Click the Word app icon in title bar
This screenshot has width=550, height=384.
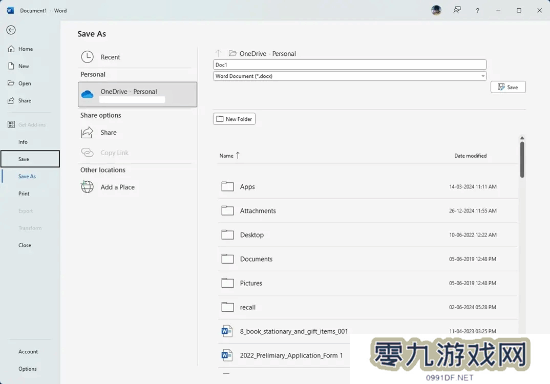(x=11, y=11)
